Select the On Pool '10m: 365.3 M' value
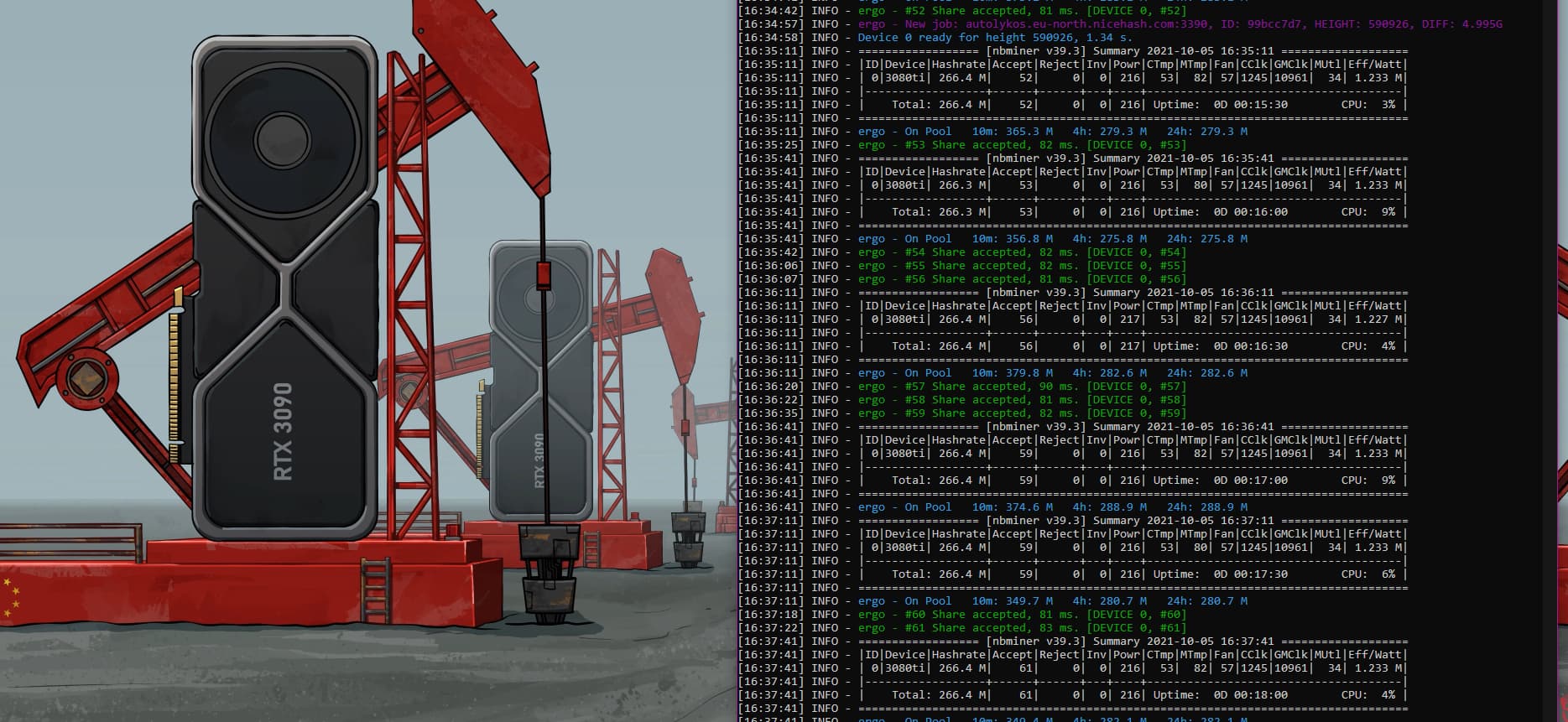 click(x=1013, y=132)
